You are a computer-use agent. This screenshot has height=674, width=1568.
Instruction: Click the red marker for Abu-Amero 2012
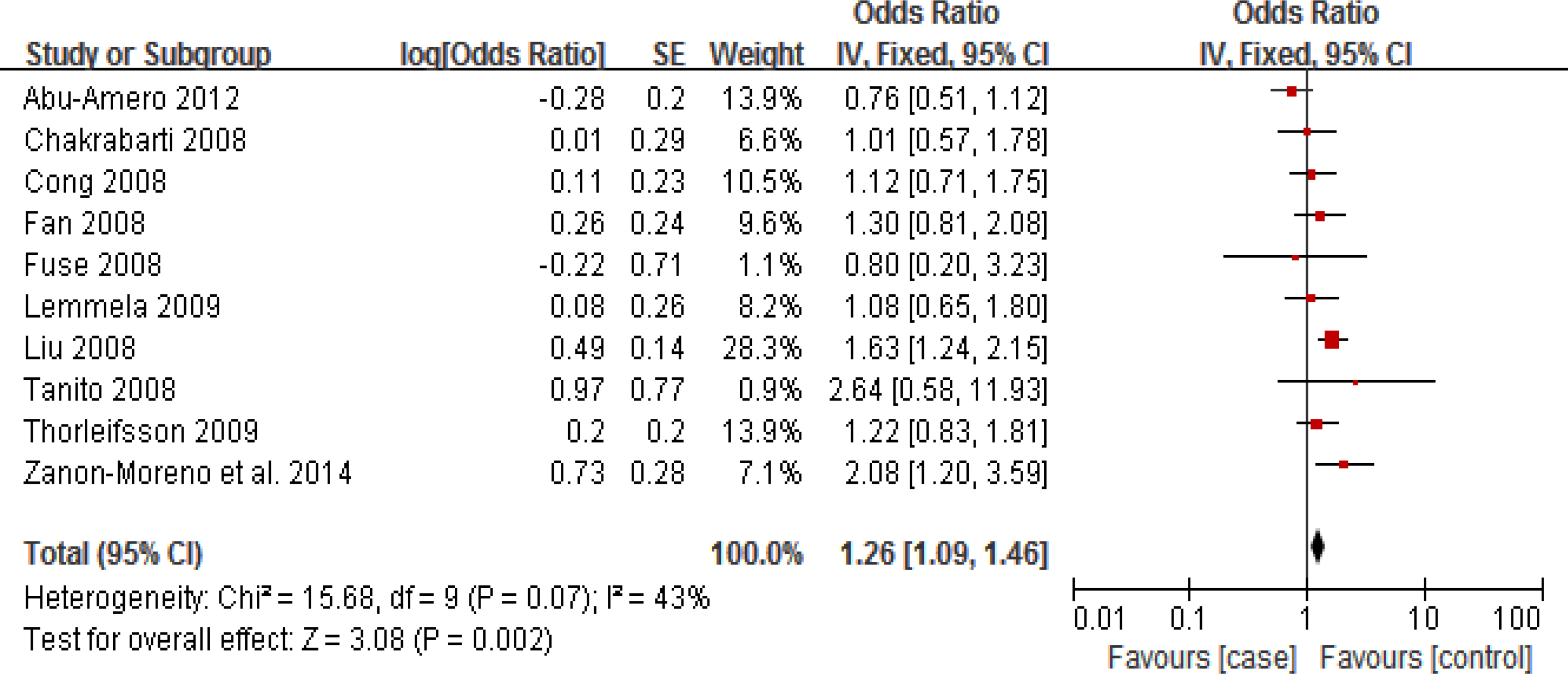tap(1292, 91)
